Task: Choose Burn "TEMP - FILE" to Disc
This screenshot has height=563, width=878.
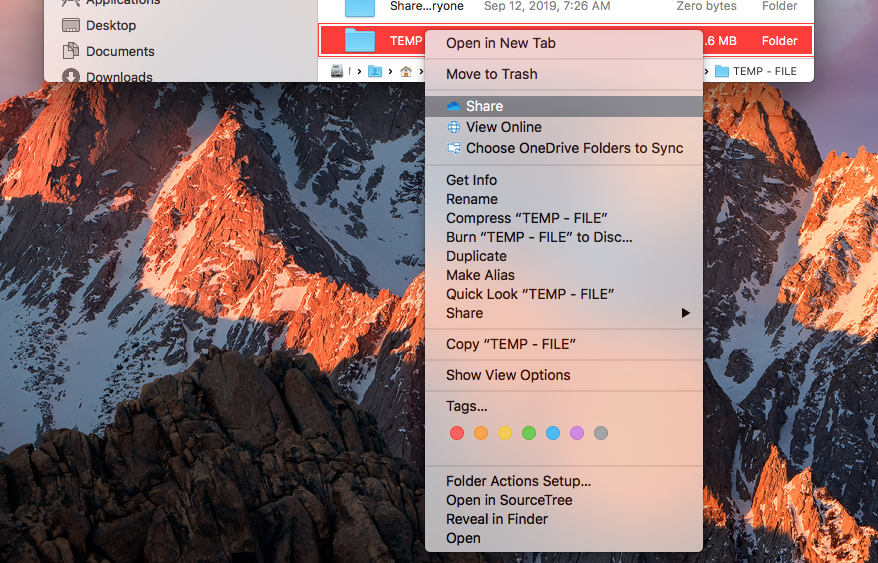Action: click(564, 237)
